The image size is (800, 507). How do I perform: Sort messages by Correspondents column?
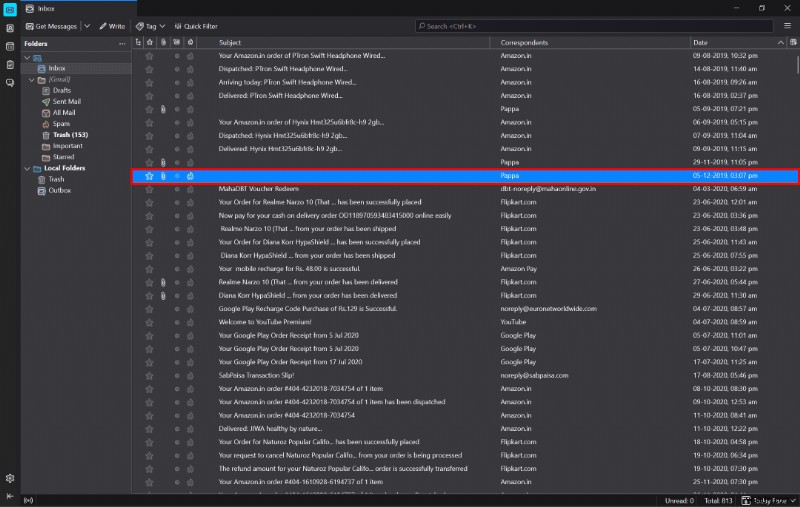[589, 42]
